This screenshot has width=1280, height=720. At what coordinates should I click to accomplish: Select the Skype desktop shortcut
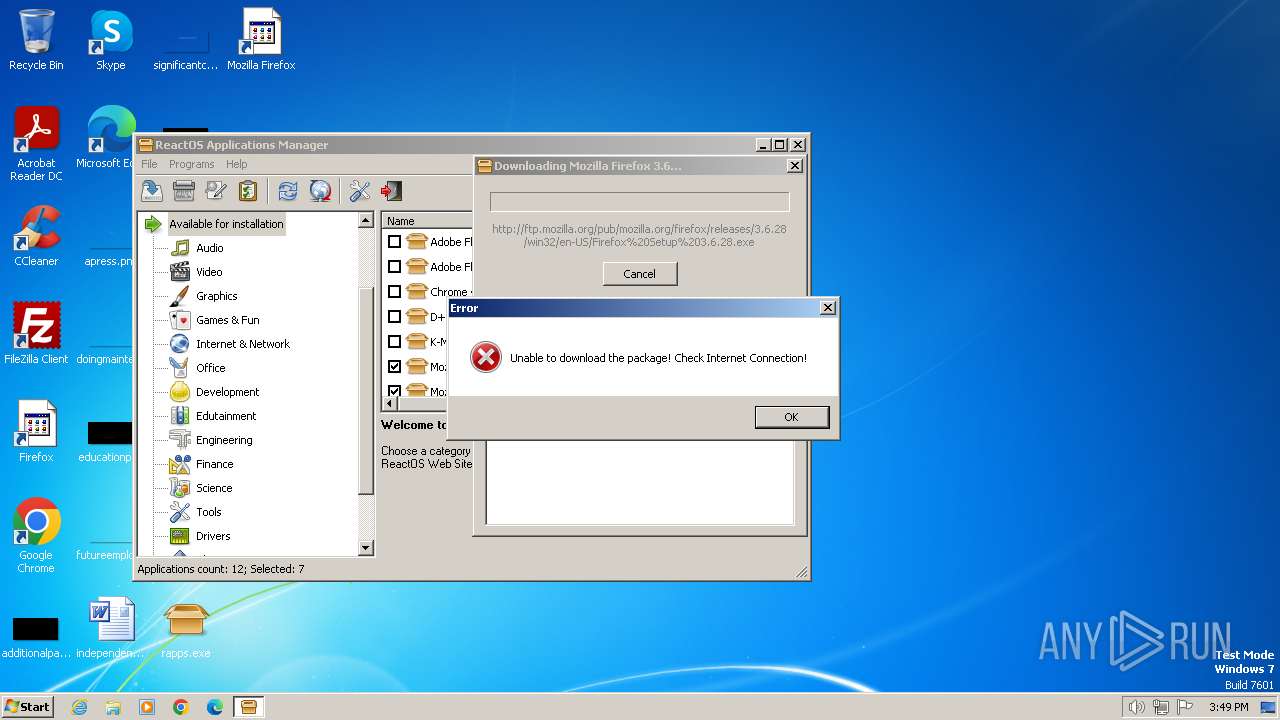coord(110,41)
